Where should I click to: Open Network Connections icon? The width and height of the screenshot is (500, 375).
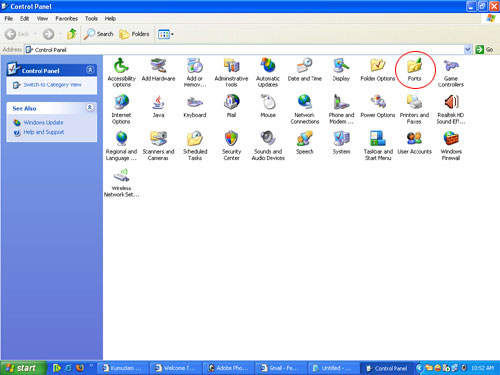(x=305, y=109)
